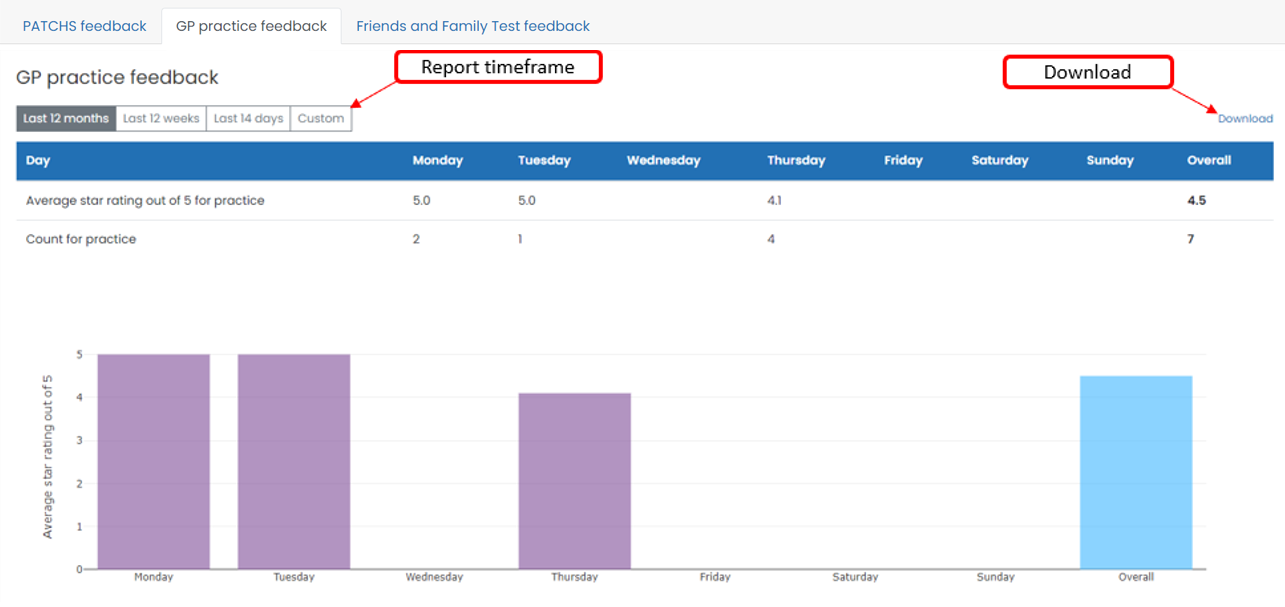Click the Day column header

(x=38, y=160)
